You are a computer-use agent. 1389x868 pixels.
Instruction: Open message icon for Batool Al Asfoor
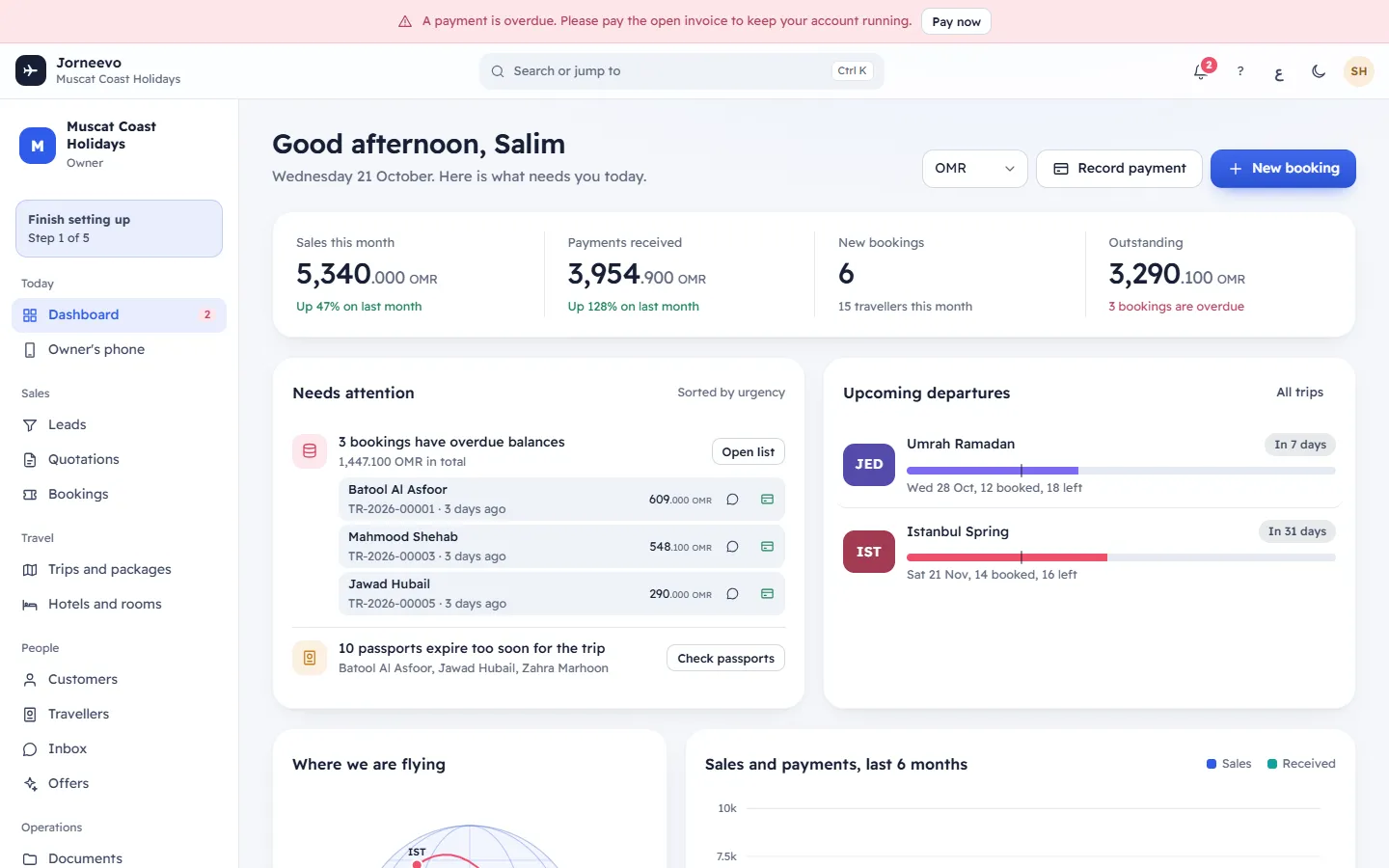(733, 500)
